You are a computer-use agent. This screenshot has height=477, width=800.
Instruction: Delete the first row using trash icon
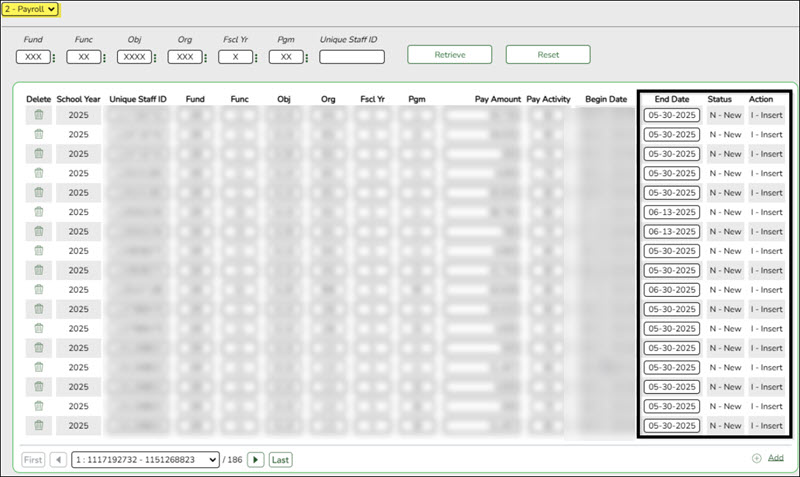point(39,115)
